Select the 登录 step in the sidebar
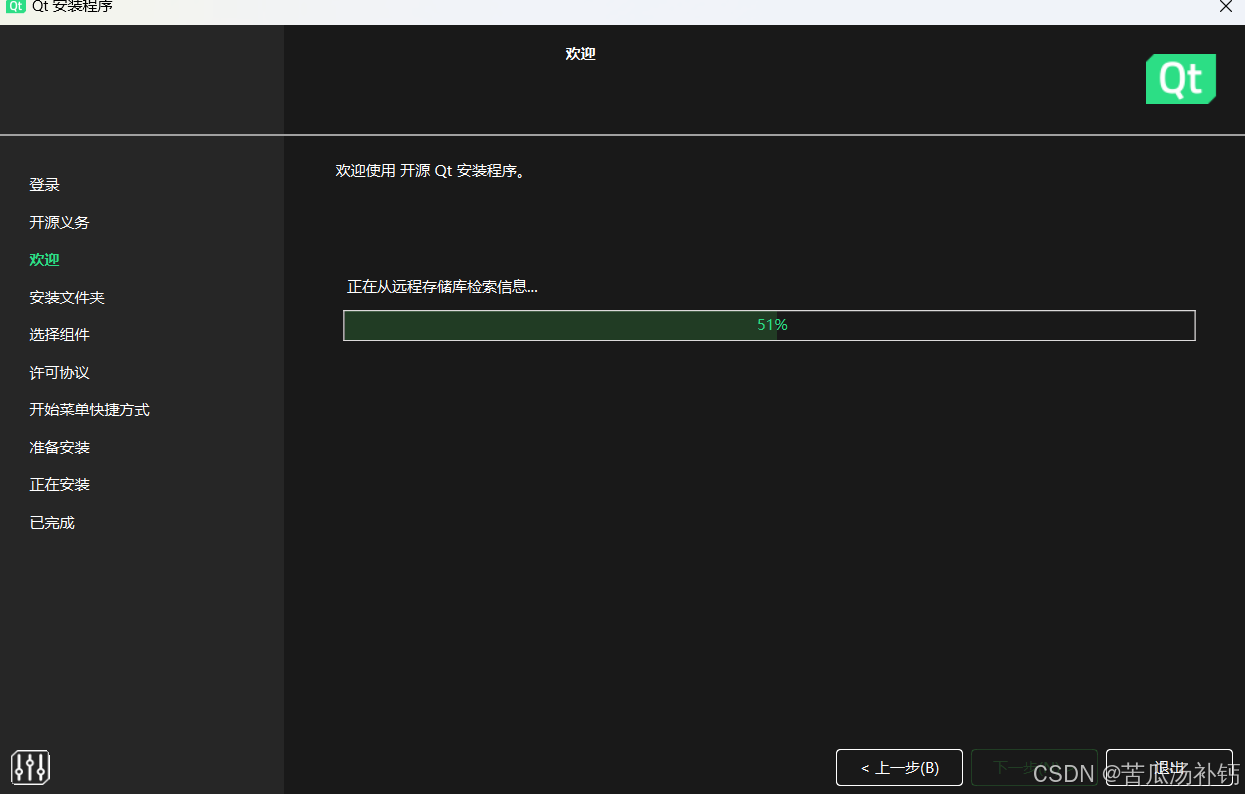Screen dimensions: 1245x794 point(45,185)
